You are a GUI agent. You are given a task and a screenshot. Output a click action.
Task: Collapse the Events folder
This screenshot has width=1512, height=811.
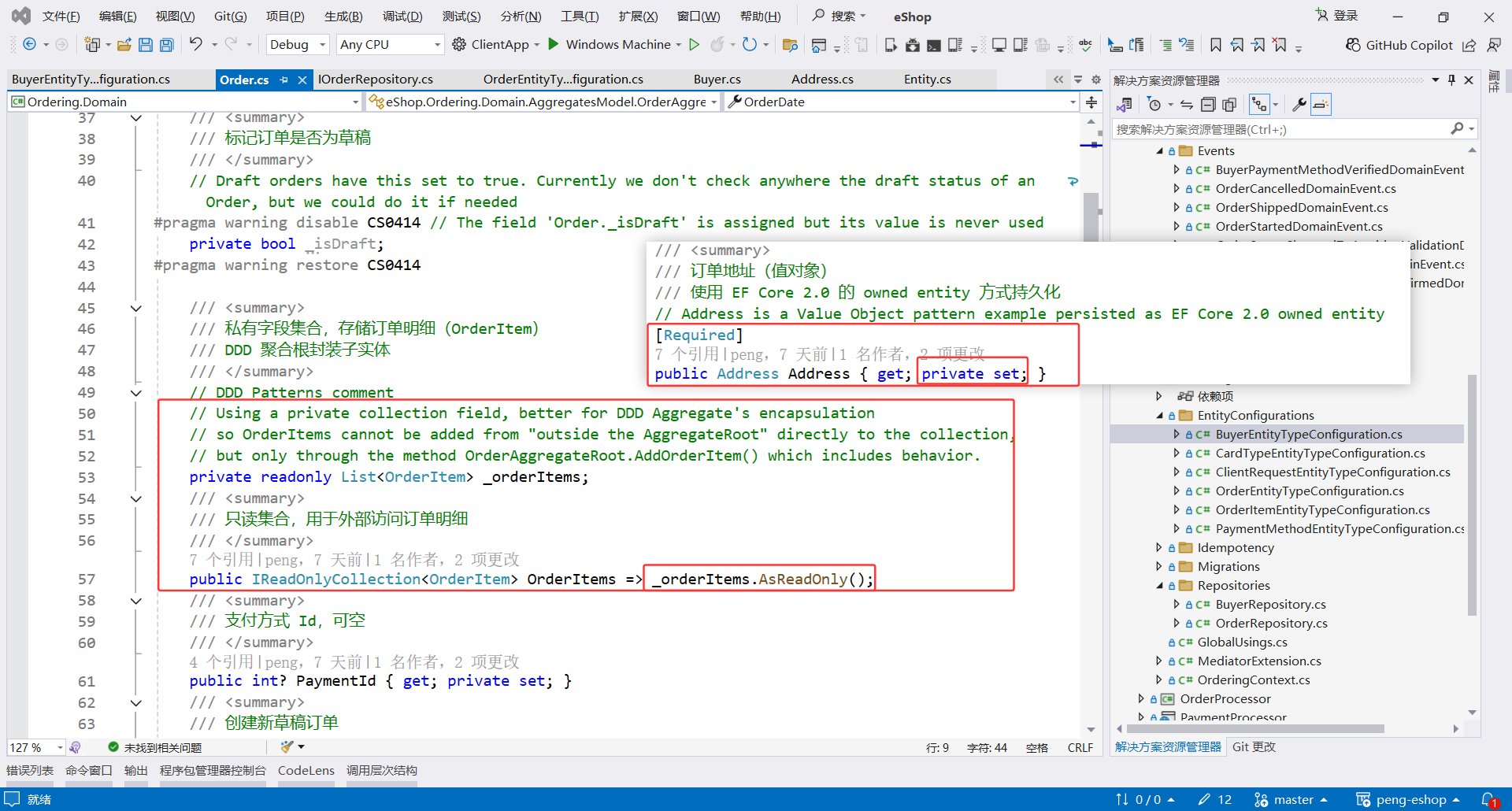(x=1159, y=151)
